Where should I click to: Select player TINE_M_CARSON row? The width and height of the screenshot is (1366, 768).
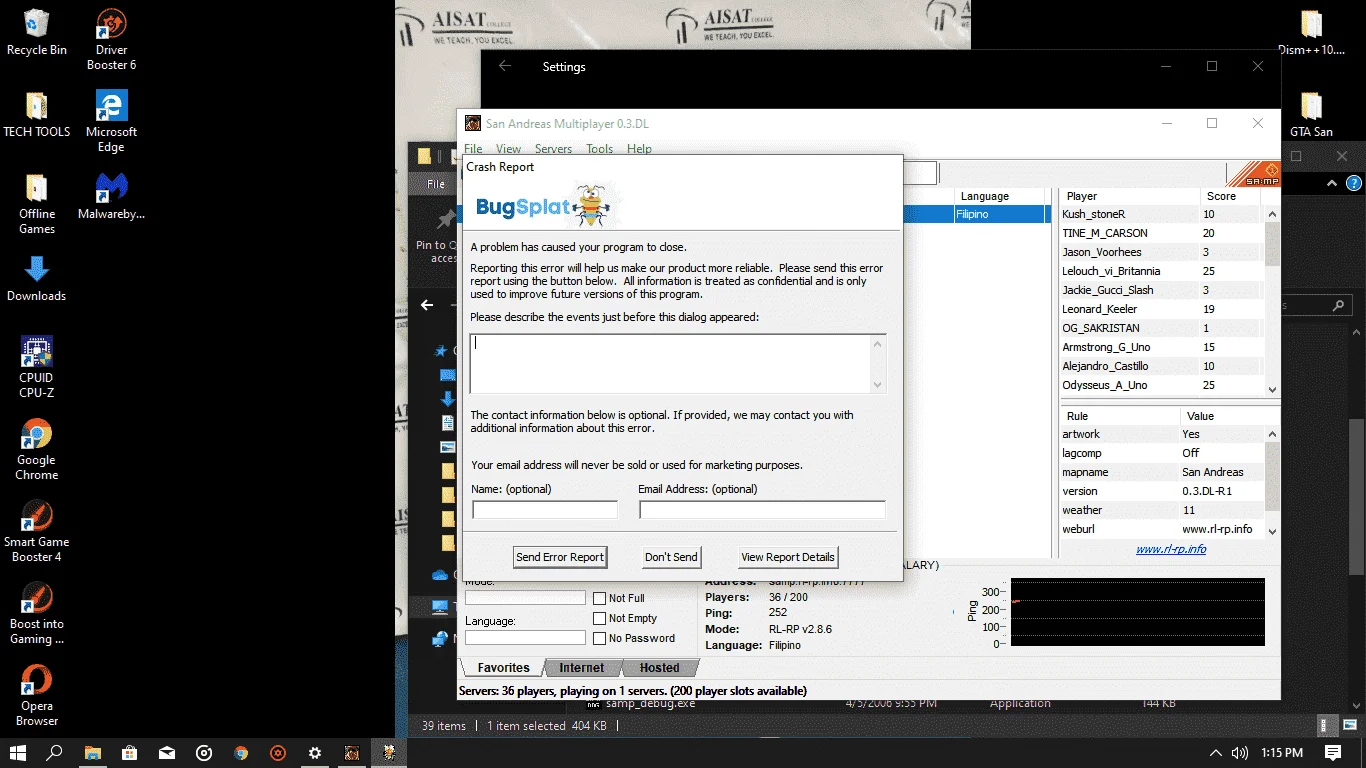(x=1161, y=233)
